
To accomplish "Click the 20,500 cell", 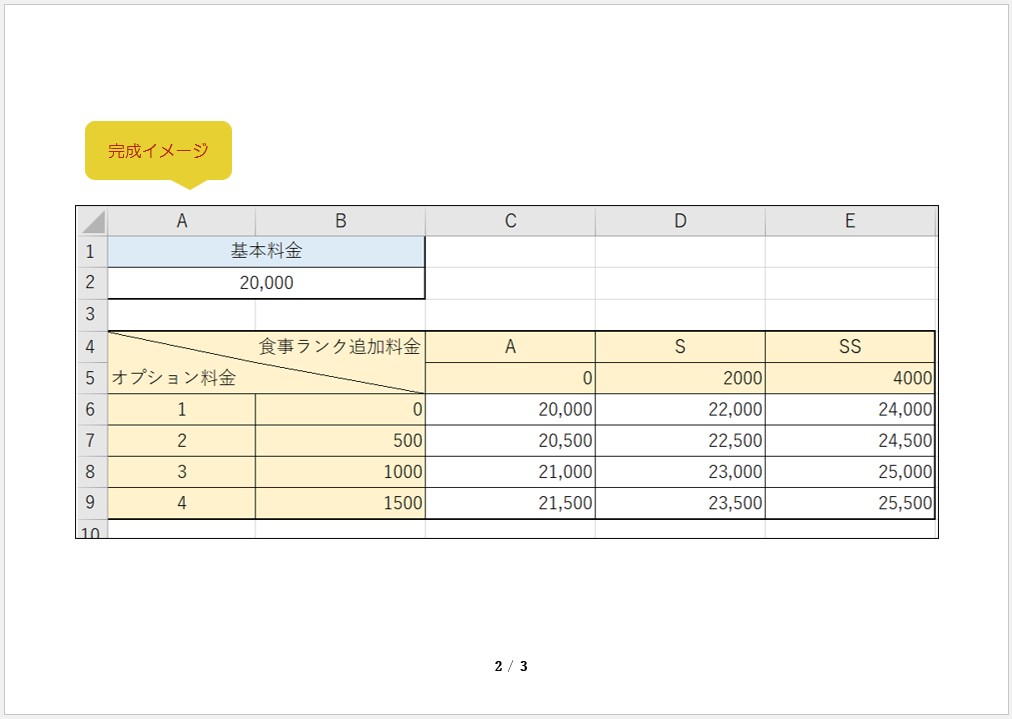I will [x=510, y=440].
